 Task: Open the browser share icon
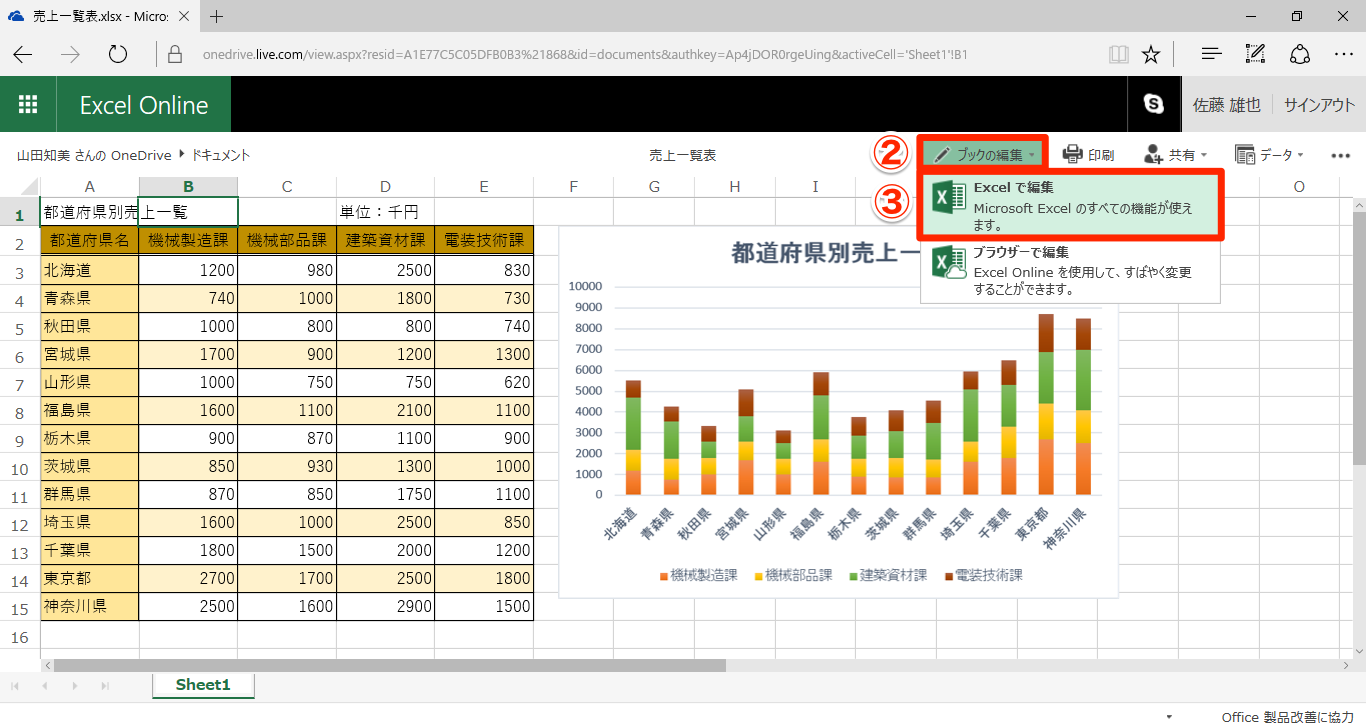[x=1300, y=54]
